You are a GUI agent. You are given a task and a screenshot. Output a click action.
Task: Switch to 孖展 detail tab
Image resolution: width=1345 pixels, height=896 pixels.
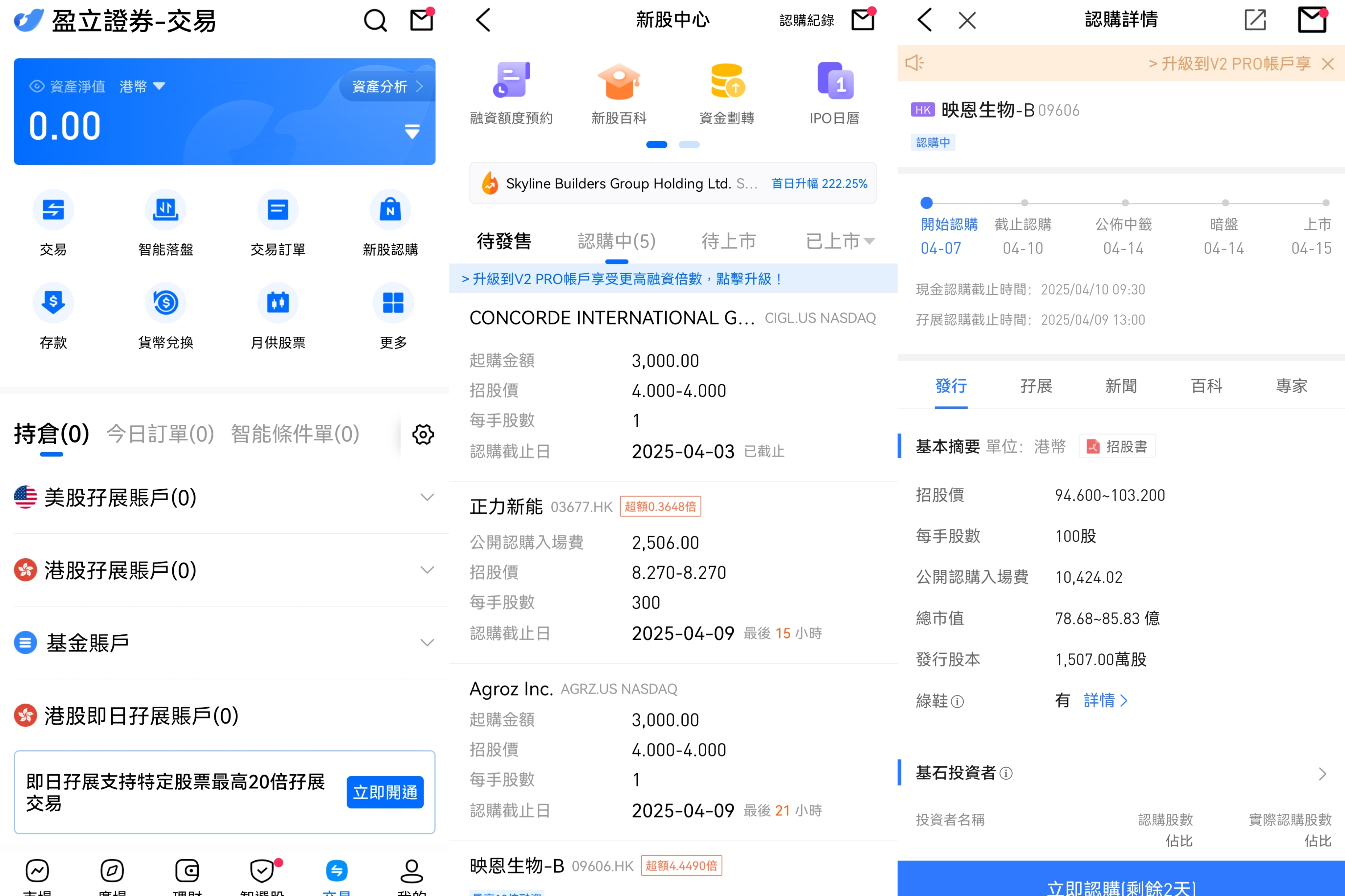(1036, 386)
